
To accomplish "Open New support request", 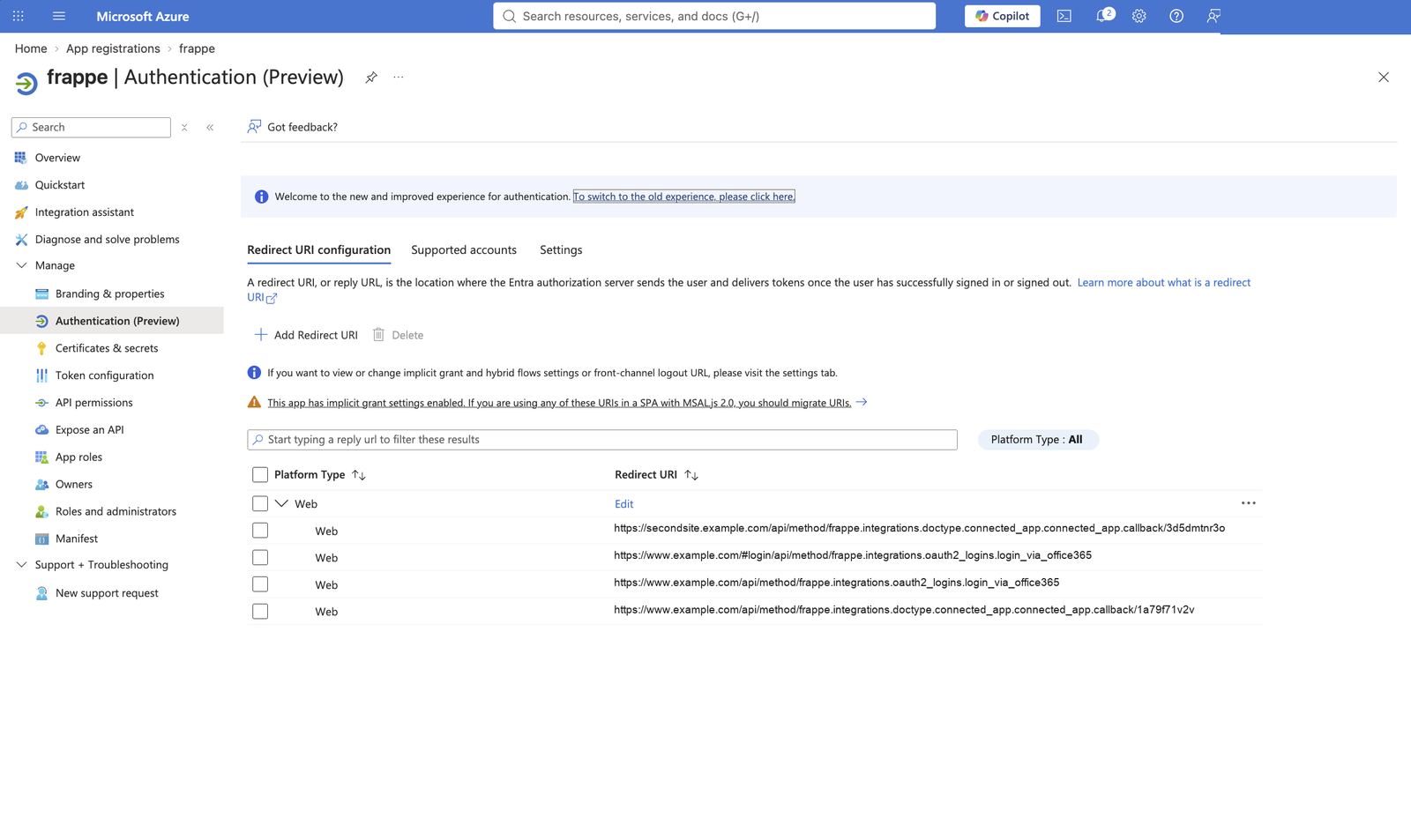I will point(107,593).
